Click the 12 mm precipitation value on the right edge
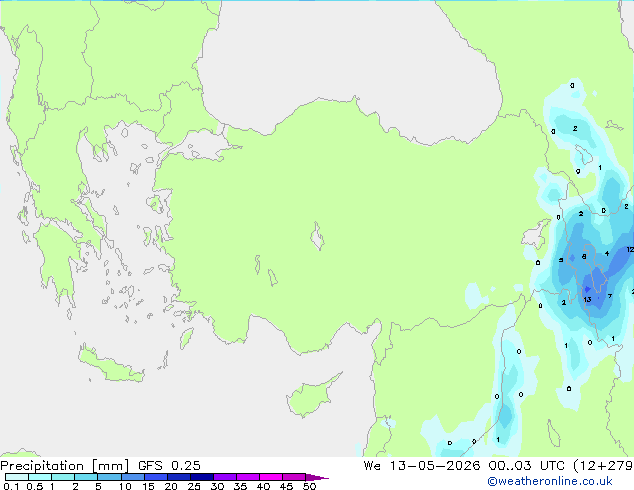Screen dimensions: 634x490 (x=630, y=249)
